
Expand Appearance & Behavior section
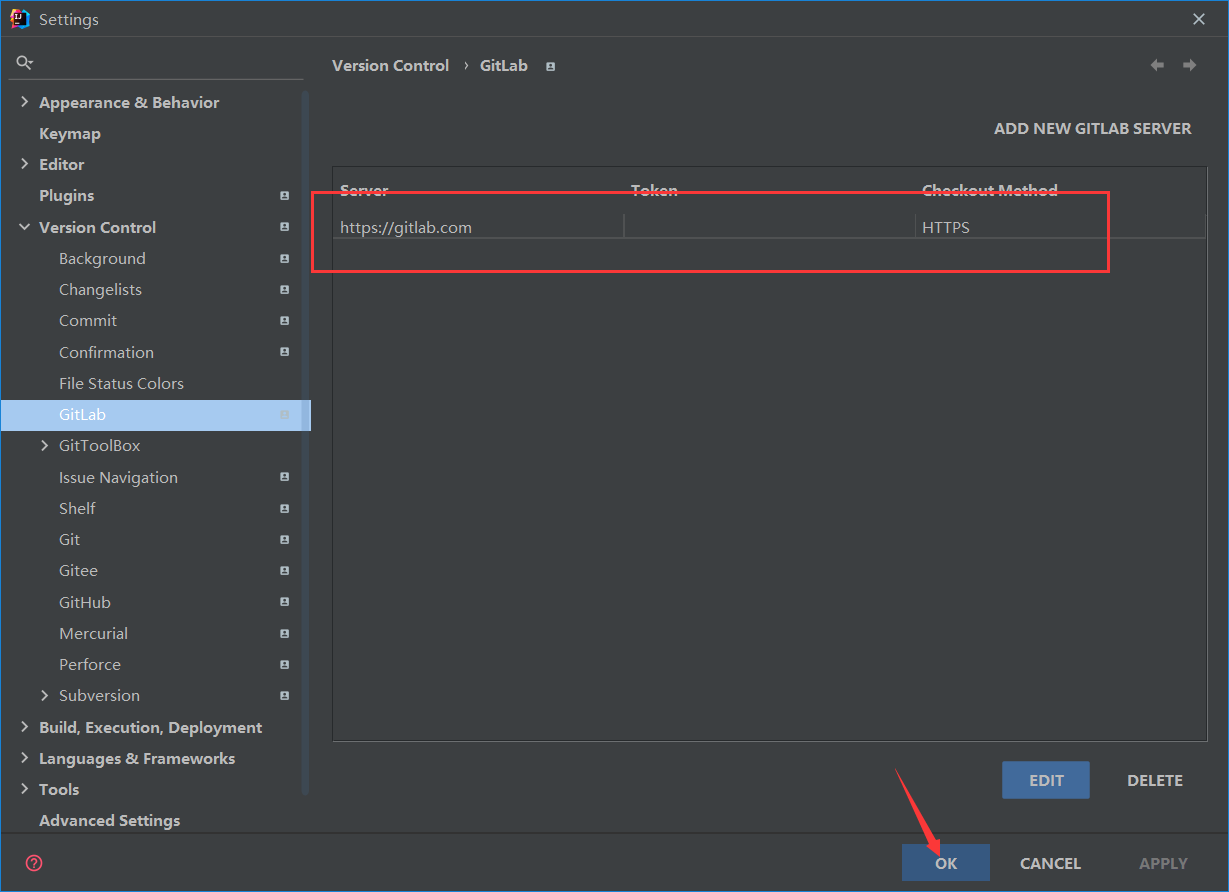24,102
